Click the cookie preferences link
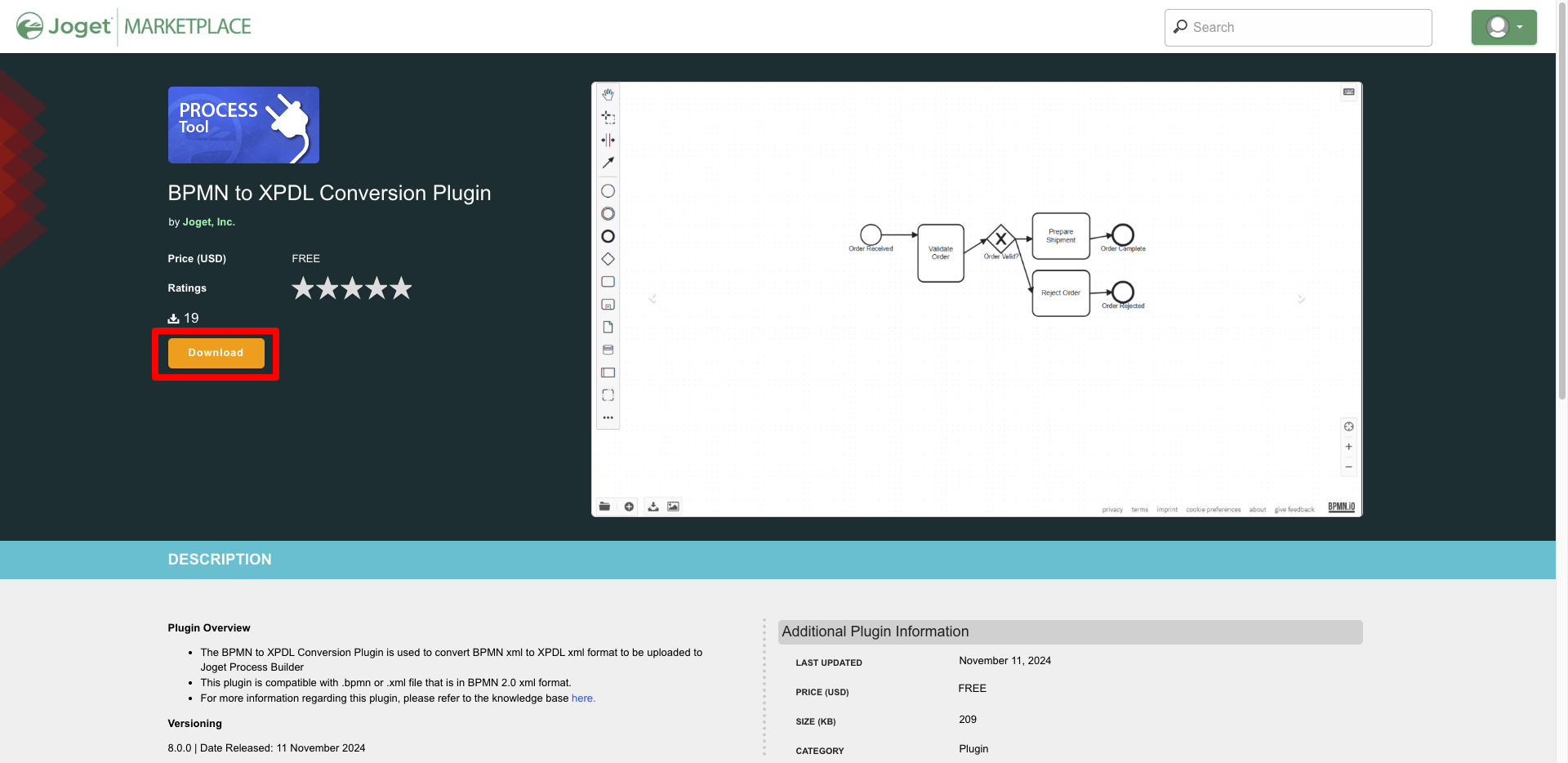Viewport: 1568px width, 763px height. pyautogui.click(x=1213, y=510)
